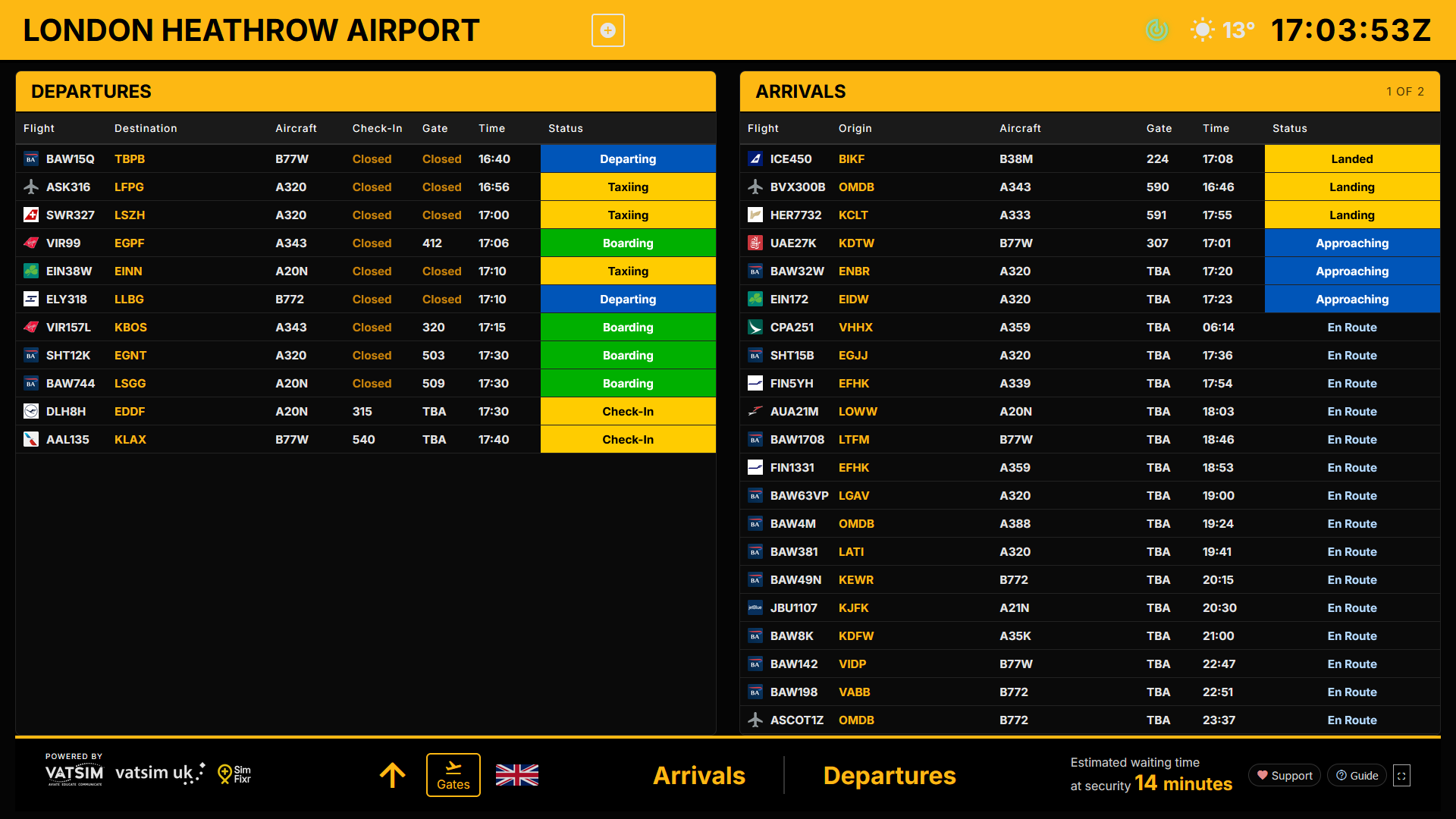Click the Lufthansa icon for DLH8H
Viewport: 1456px width, 819px height.
[x=31, y=412]
